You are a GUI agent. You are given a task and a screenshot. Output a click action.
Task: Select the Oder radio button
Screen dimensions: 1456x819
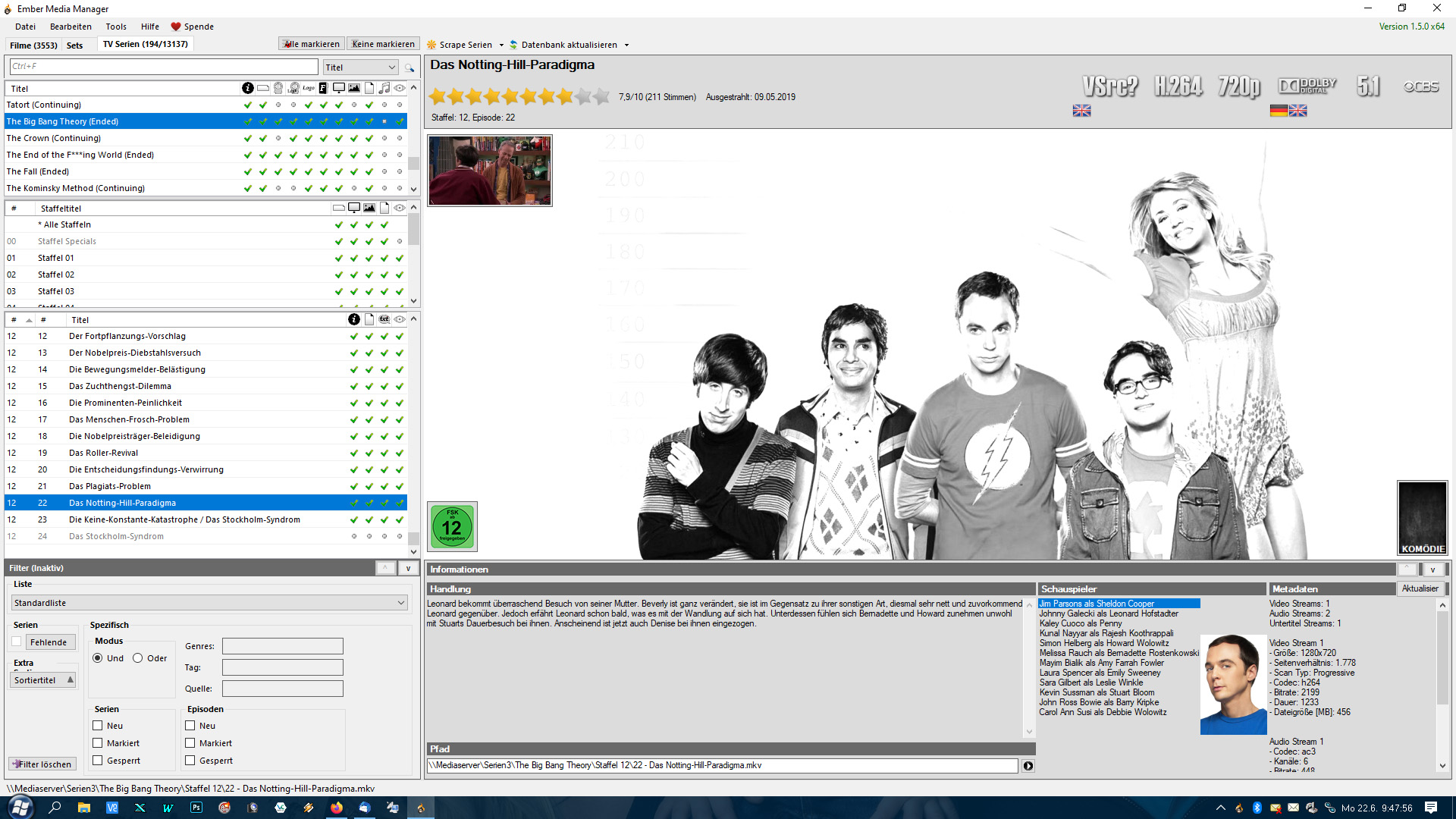pos(138,658)
